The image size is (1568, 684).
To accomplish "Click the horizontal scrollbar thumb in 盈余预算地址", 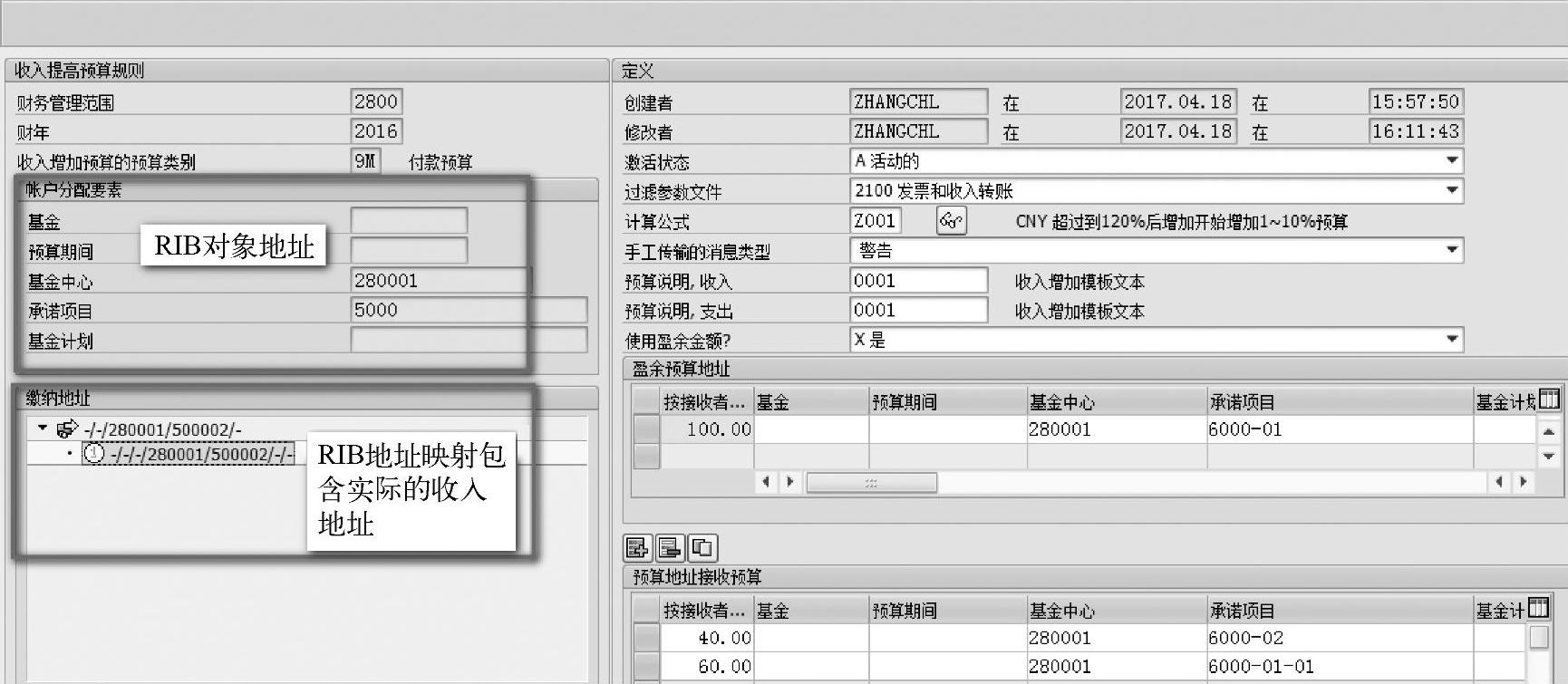I will [x=871, y=482].
